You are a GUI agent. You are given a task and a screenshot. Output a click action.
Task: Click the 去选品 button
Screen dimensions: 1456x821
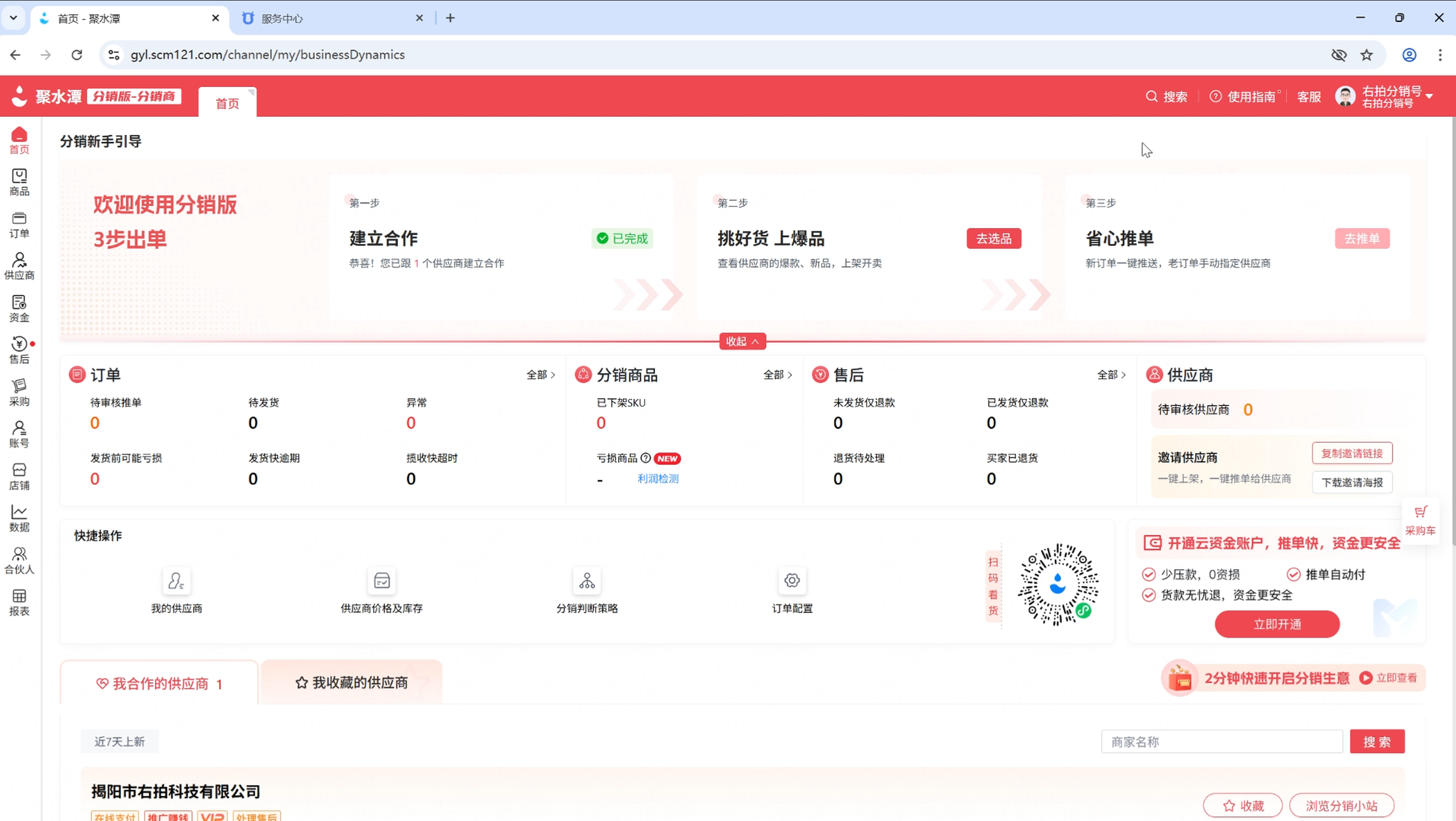point(994,238)
